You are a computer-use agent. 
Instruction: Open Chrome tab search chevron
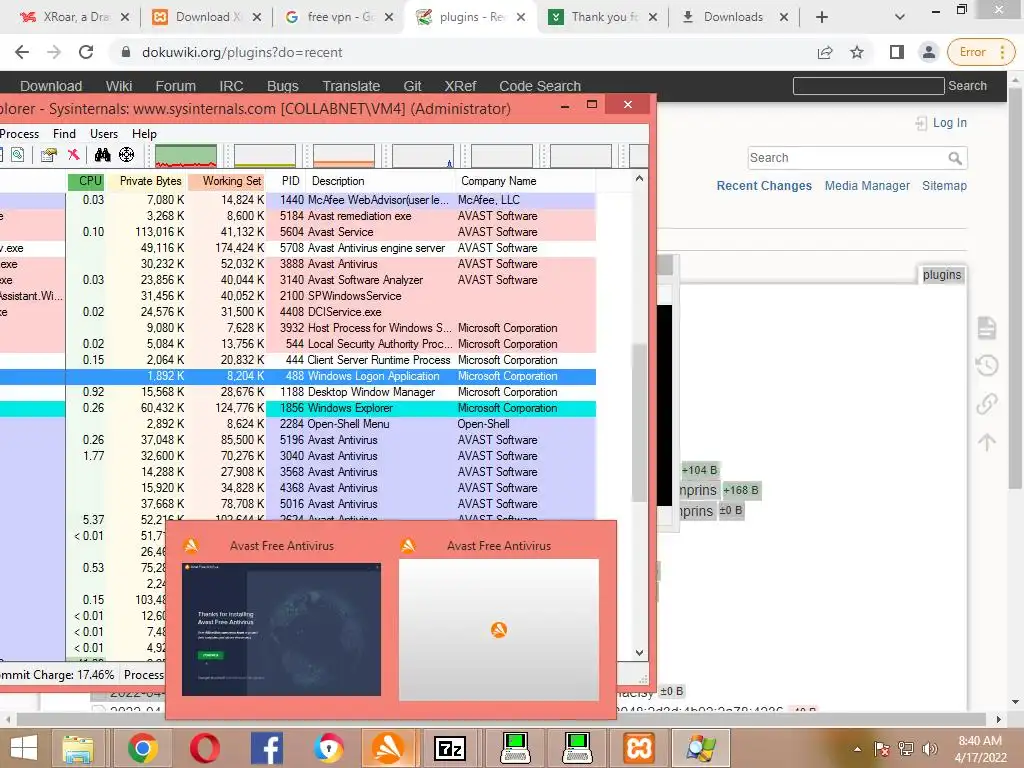899,17
